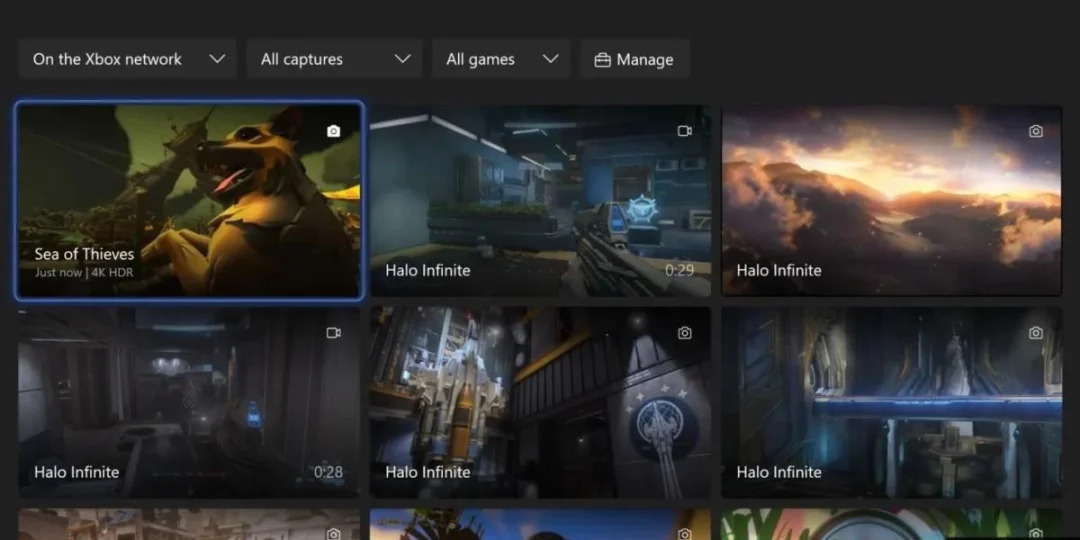Play the Halo Infinite 0:29 video clip
Screen dimensions: 1080x540
(540, 200)
